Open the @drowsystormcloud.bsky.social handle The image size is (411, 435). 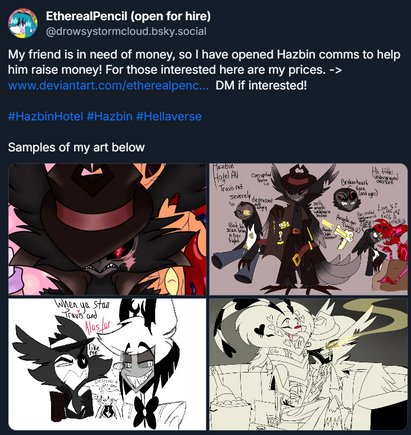(126, 31)
